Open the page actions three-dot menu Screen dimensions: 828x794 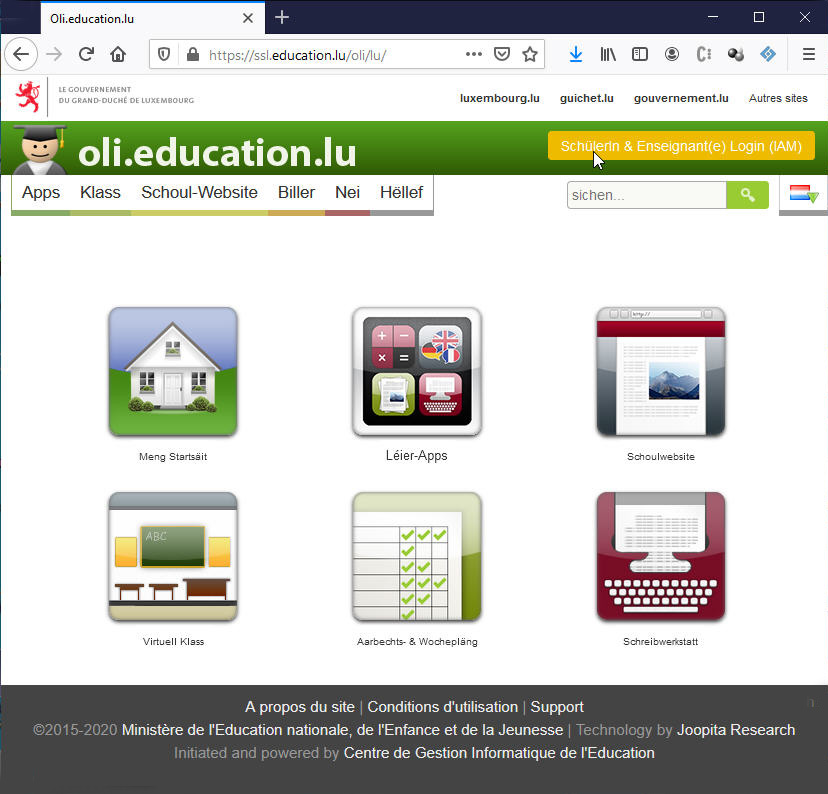pos(474,54)
